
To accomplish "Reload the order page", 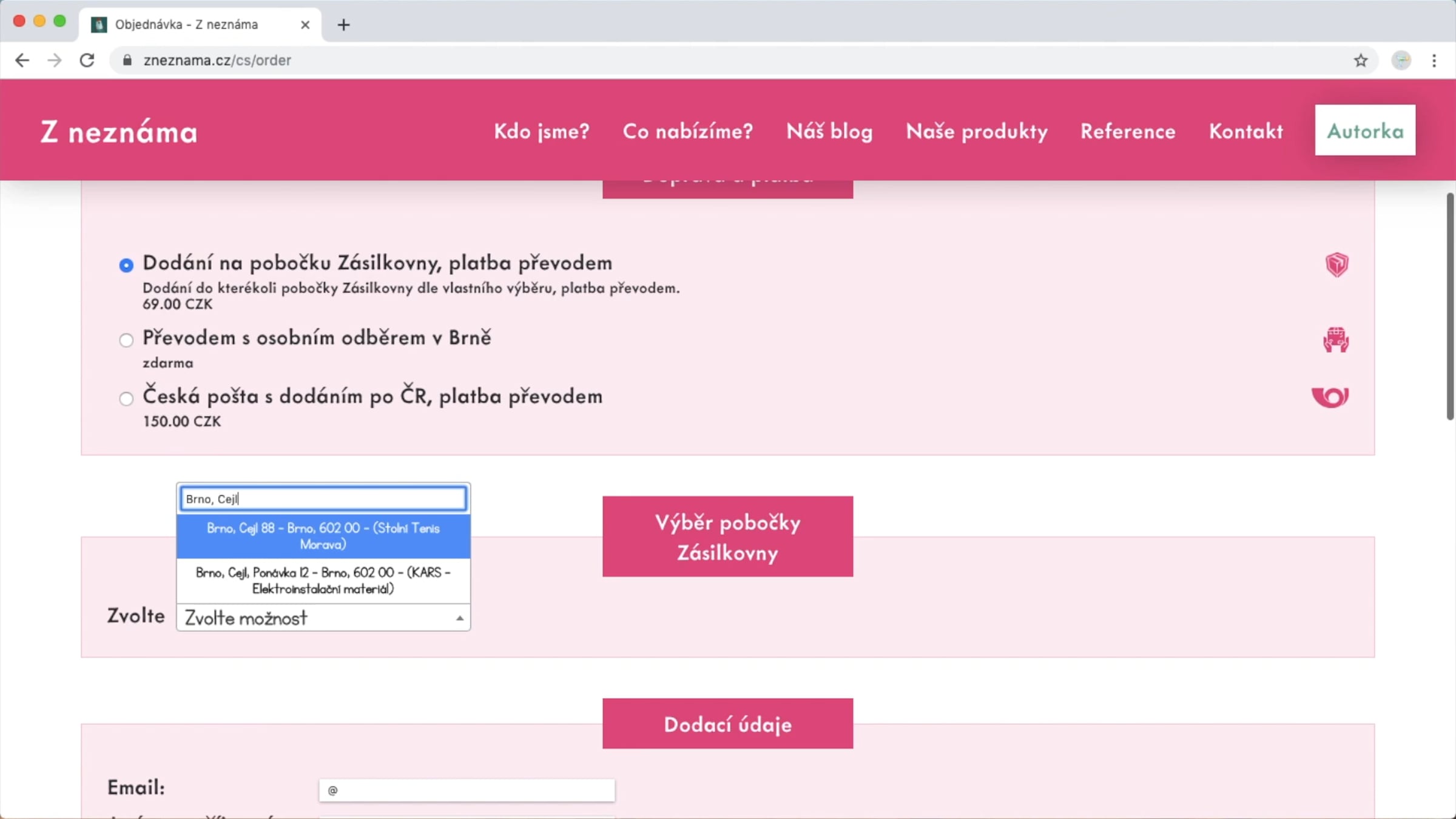I will [x=87, y=60].
